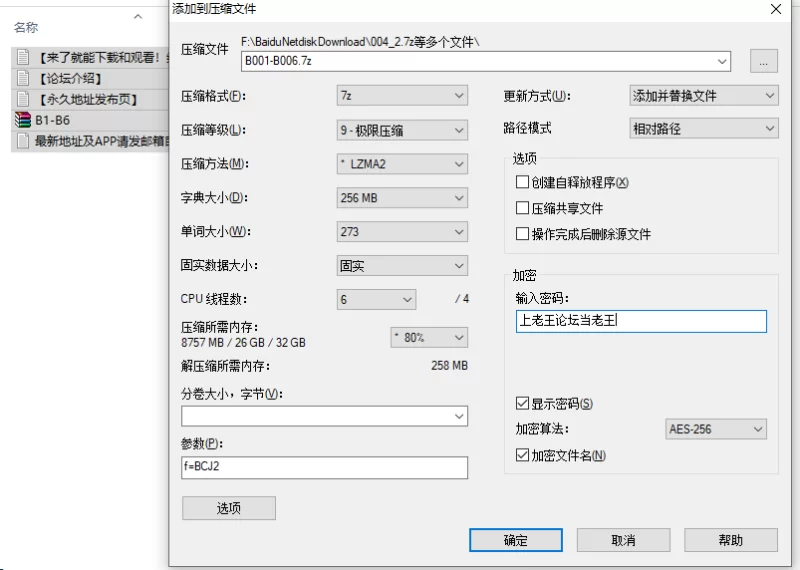Enable 压缩共享文件 checkbox
The height and width of the screenshot is (570, 800).
pos(522,208)
